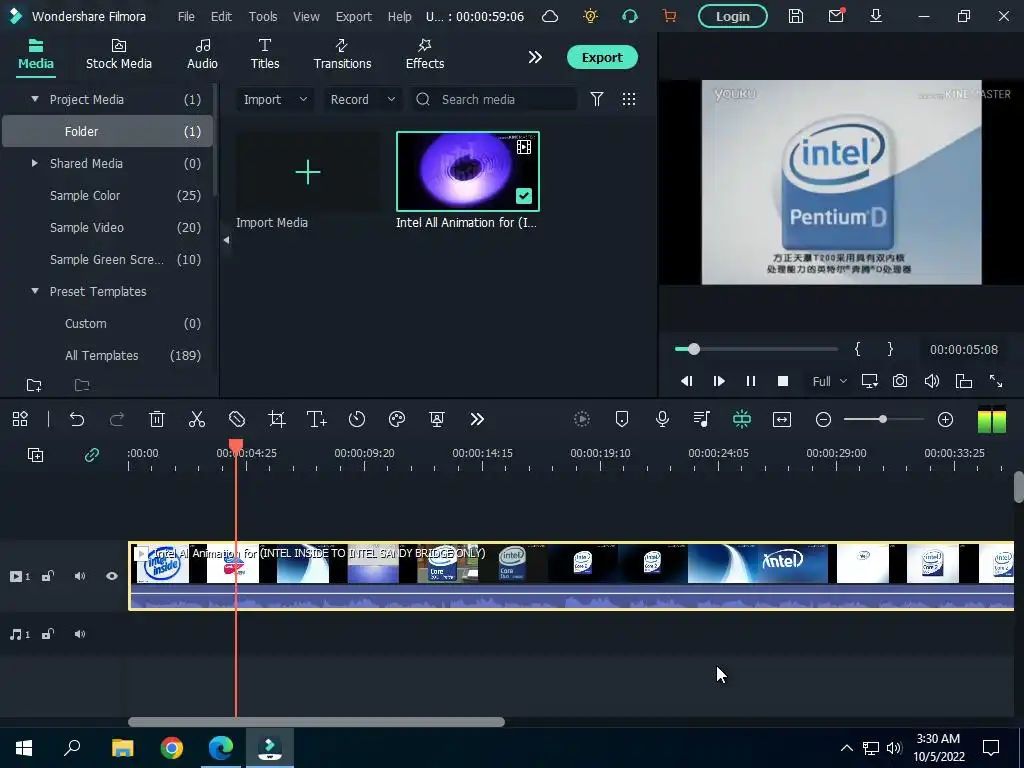Open the Record dropdown
The image size is (1024, 768).
click(362, 99)
